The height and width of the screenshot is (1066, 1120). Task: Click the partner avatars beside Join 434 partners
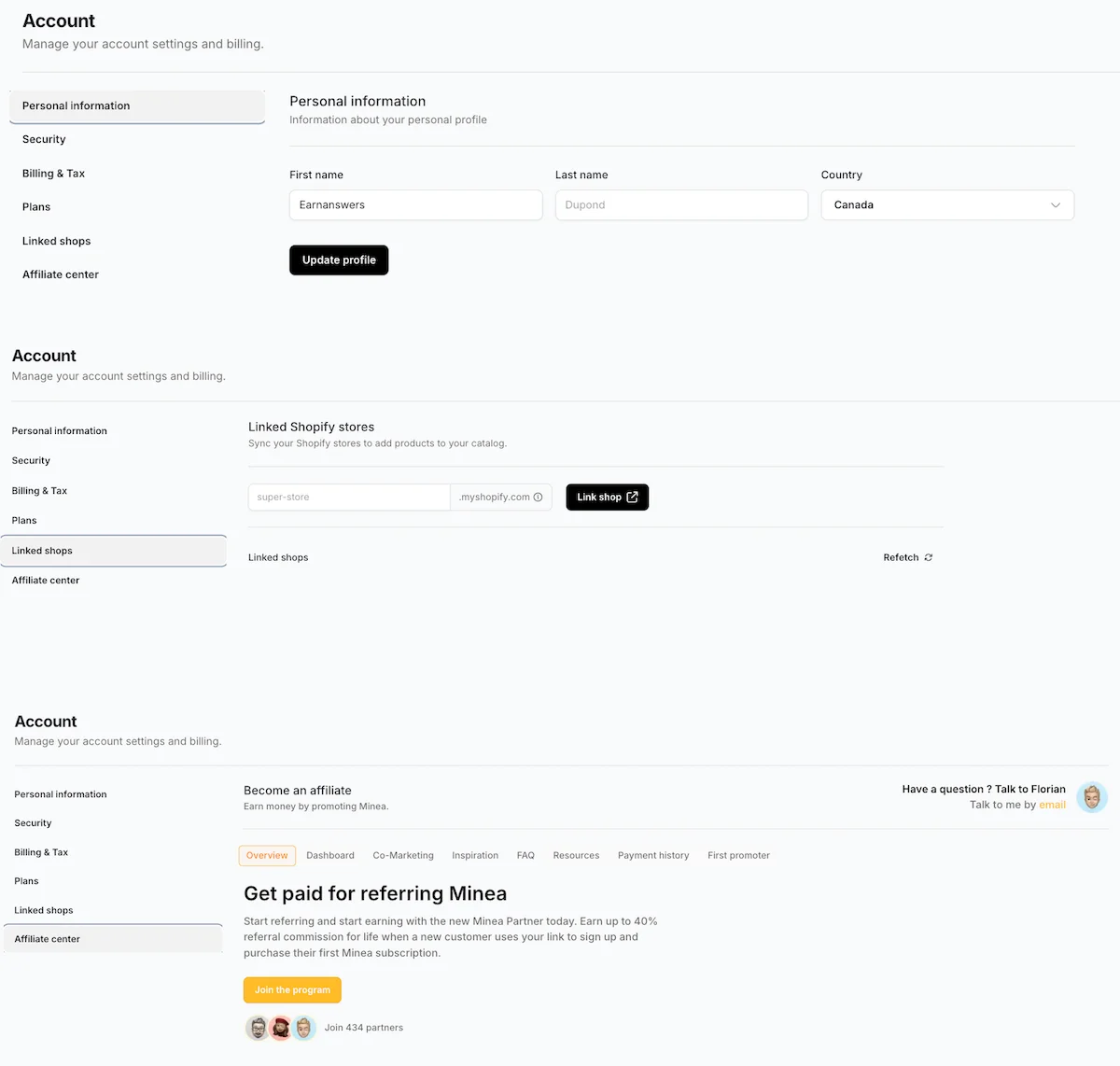point(281,1028)
